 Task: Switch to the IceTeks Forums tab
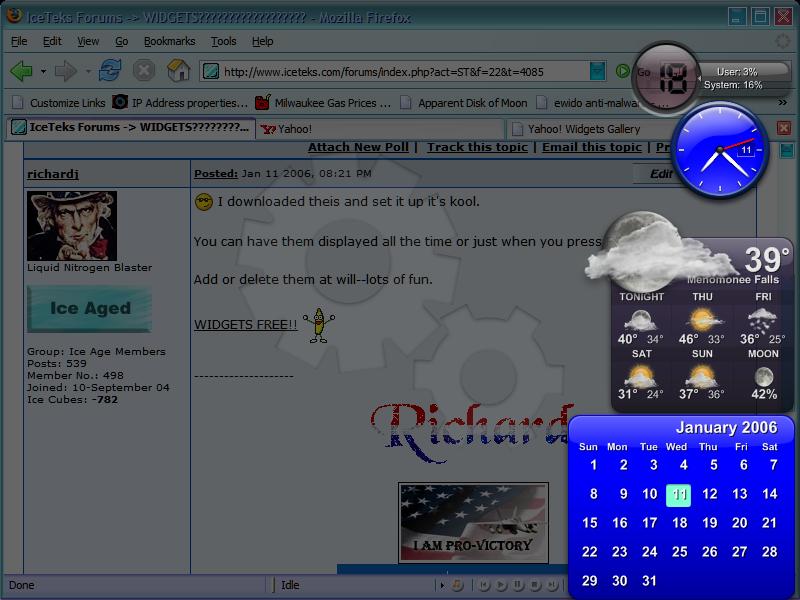tap(131, 128)
